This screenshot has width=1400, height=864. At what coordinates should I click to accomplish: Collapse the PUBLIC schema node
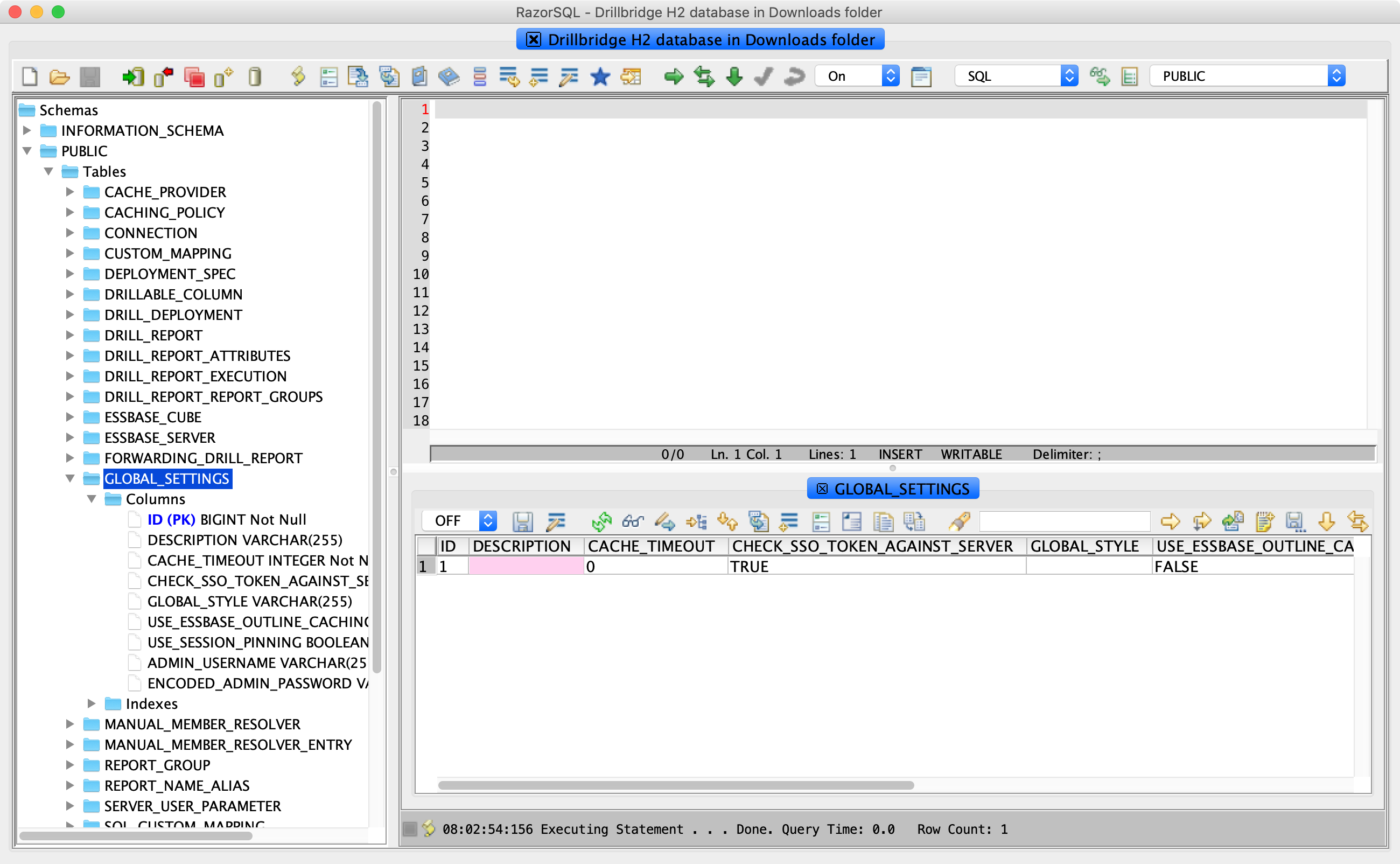[26, 151]
